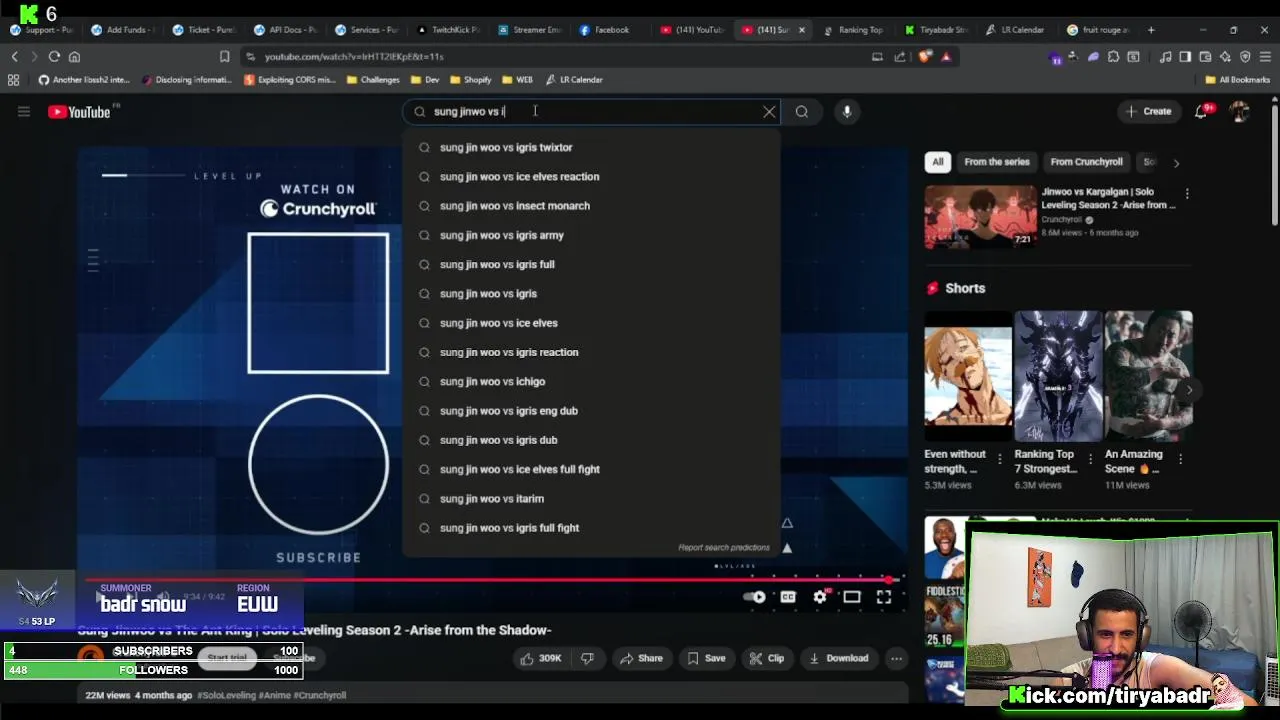
Task: Open the YouTube account avatar menu
Action: (x=1240, y=112)
